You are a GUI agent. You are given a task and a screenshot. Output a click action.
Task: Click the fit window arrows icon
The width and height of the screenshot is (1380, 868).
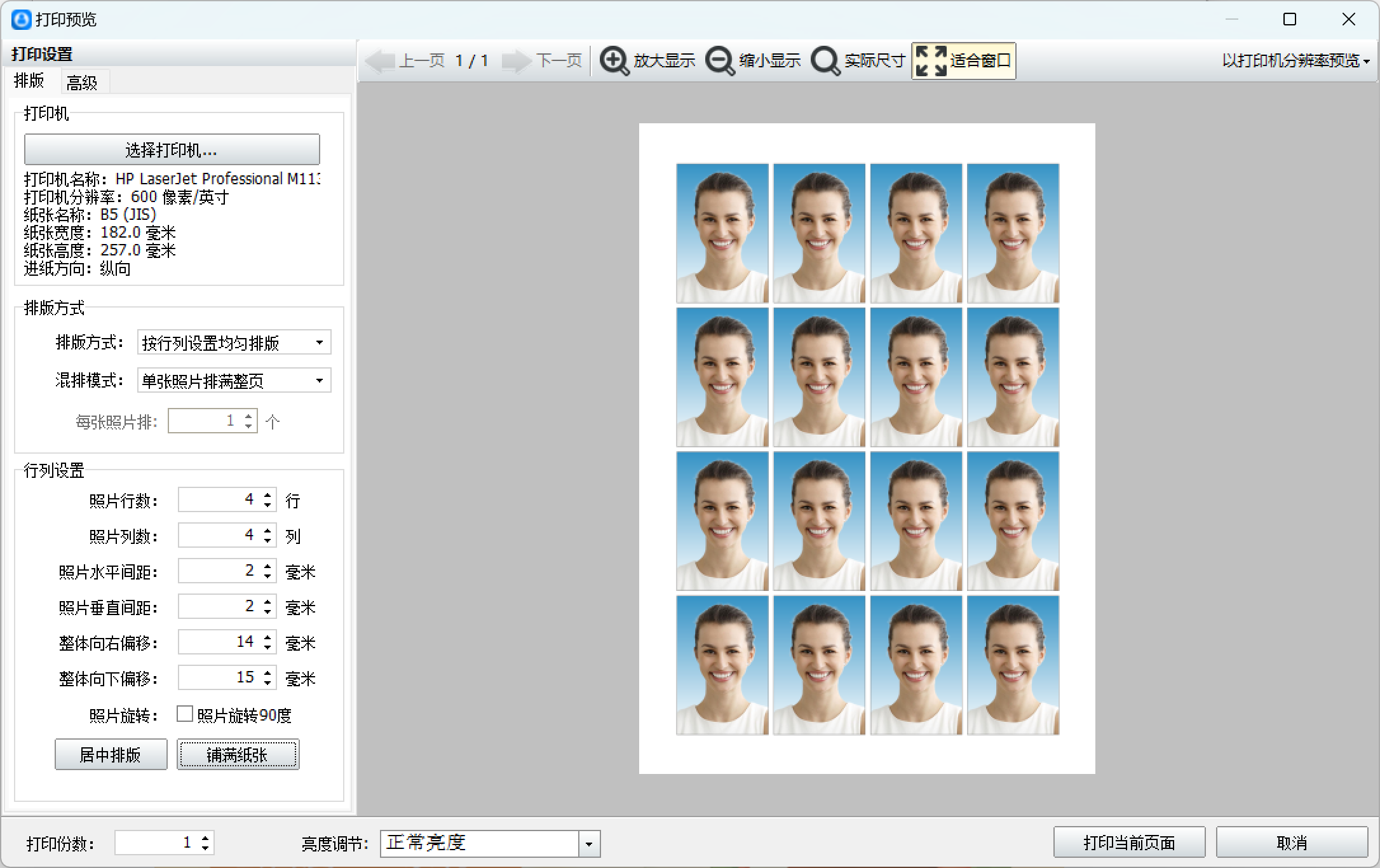coord(931,61)
